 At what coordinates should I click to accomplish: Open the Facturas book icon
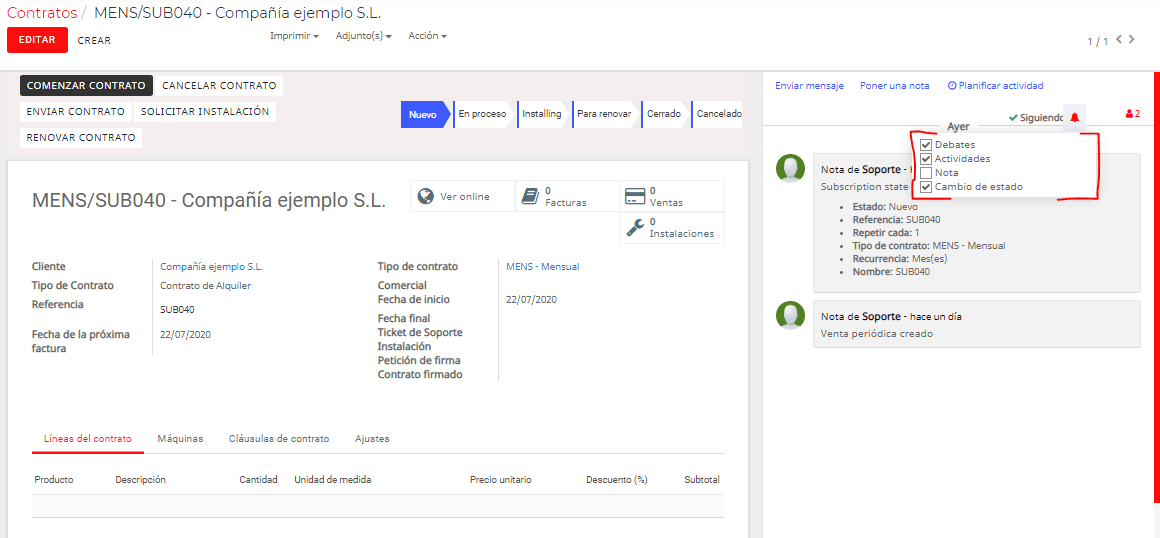coord(530,196)
